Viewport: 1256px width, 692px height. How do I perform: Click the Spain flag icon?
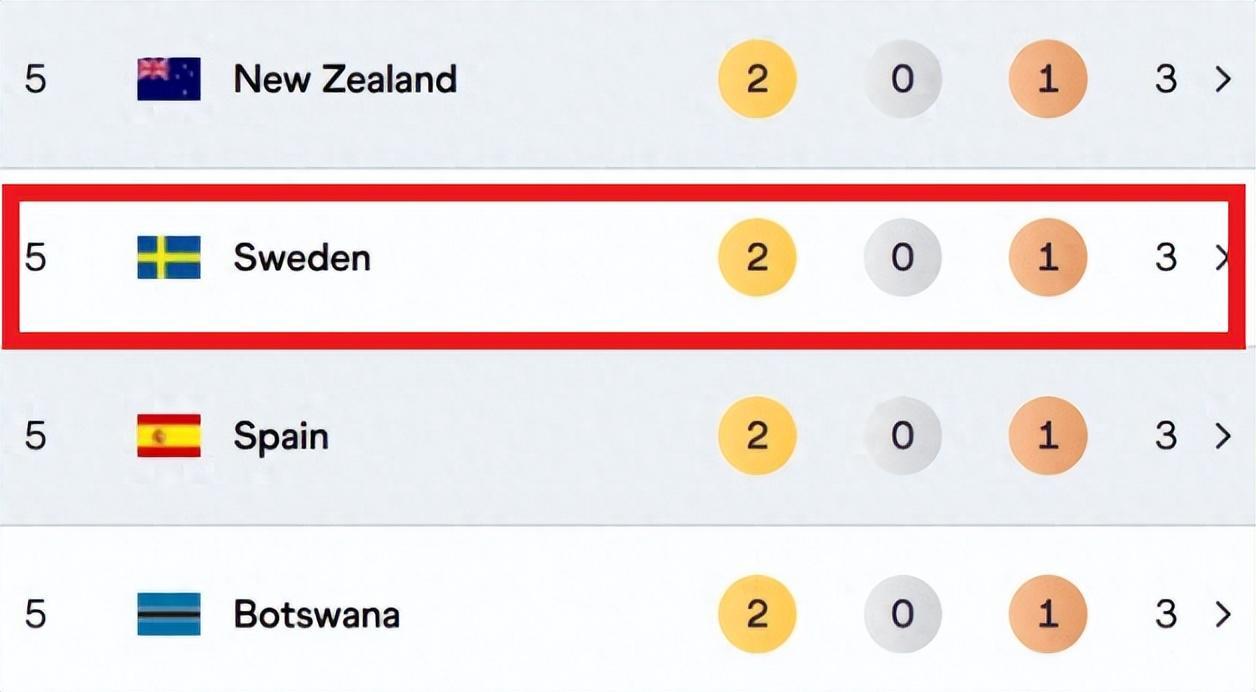[168, 436]
